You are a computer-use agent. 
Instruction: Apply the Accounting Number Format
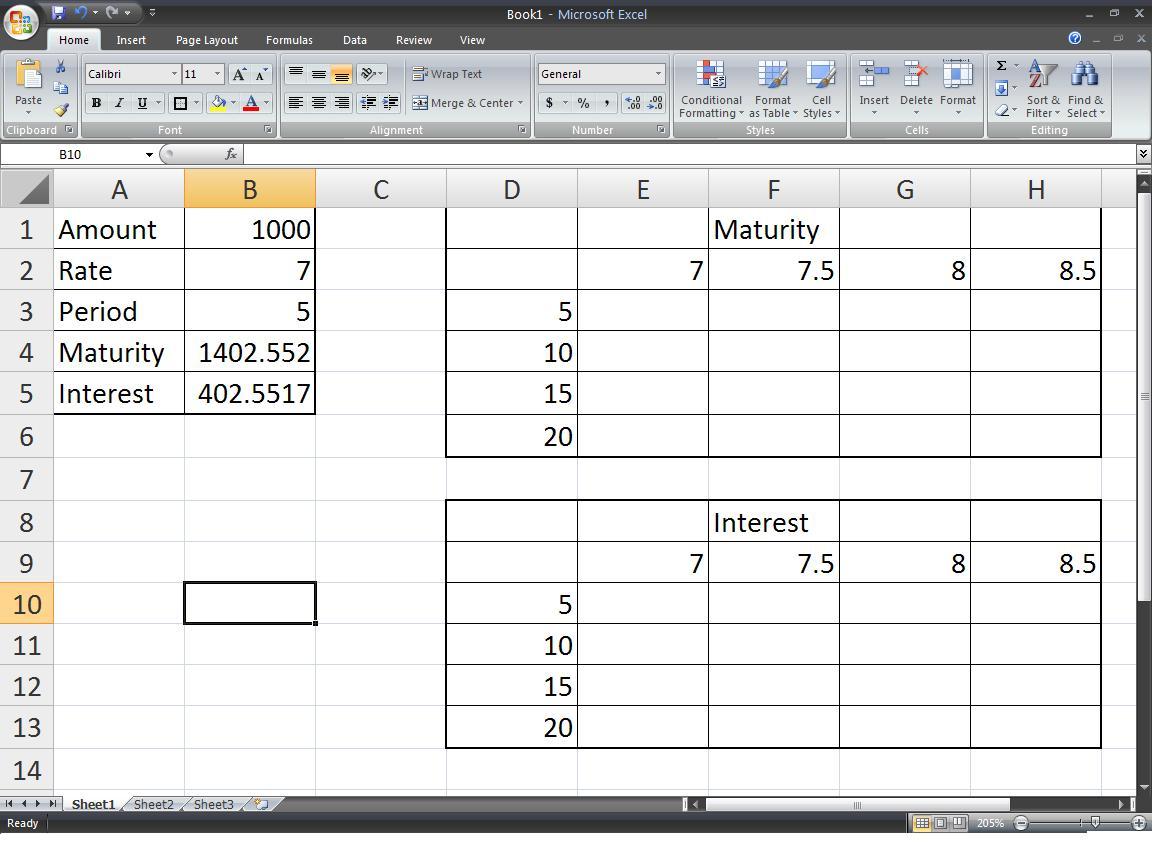[551, 102]
